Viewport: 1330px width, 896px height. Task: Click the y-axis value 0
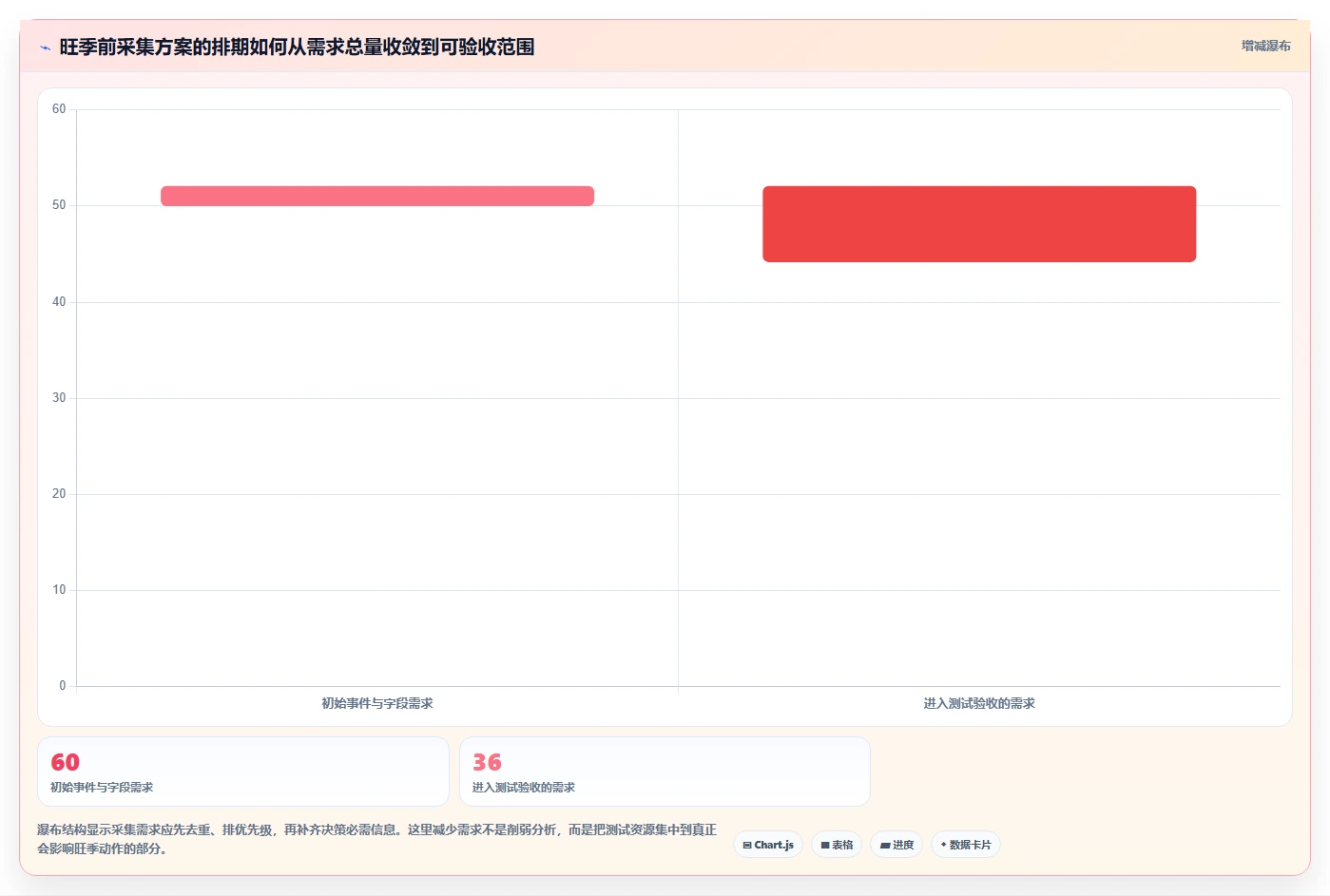63,686
